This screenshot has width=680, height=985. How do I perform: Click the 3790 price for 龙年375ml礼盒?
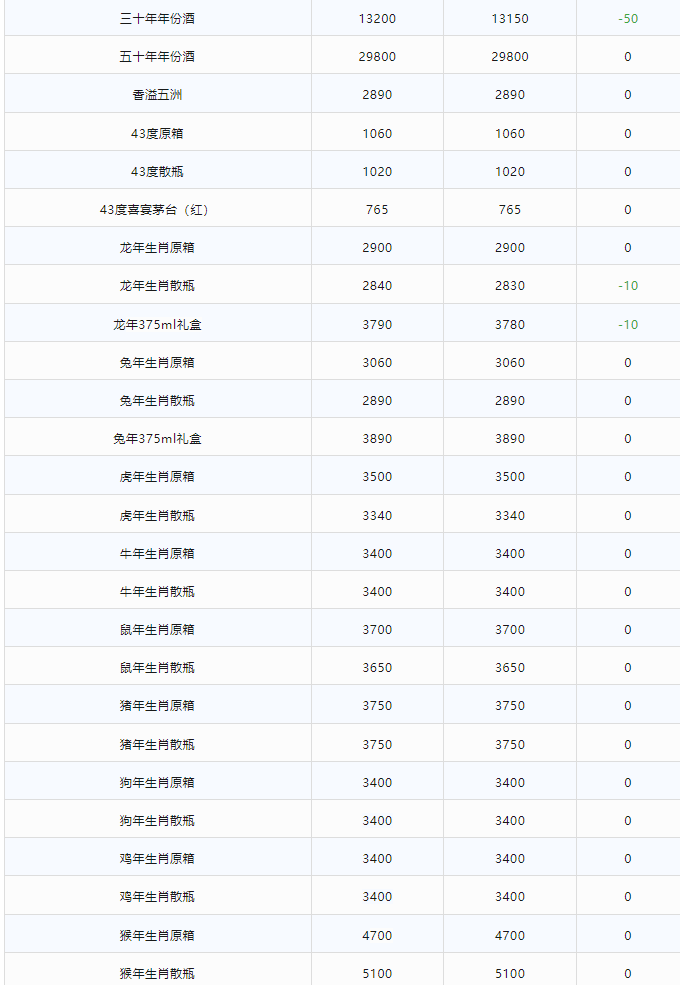377,325
